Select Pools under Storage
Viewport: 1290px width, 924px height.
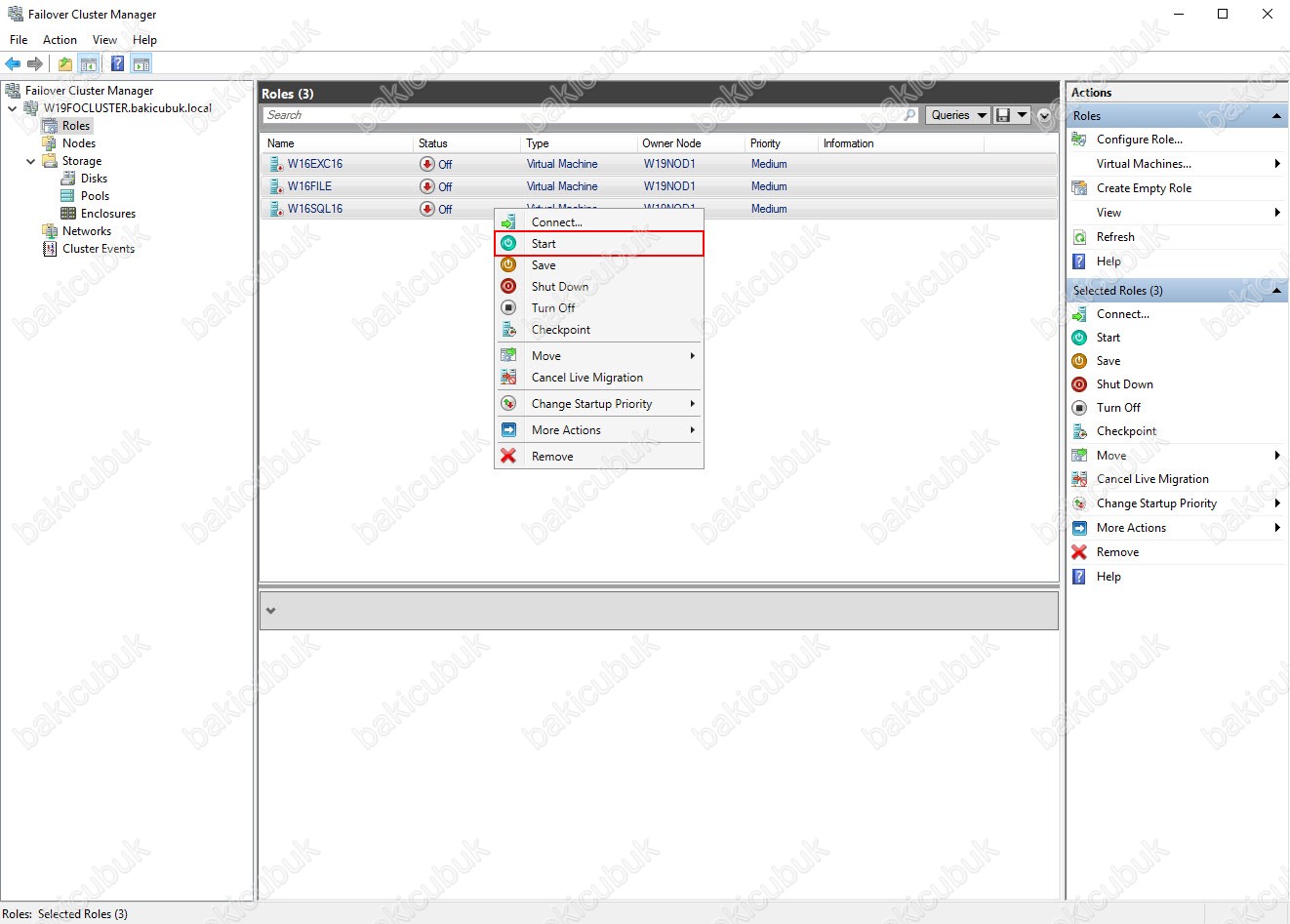[x=95, y=196]
